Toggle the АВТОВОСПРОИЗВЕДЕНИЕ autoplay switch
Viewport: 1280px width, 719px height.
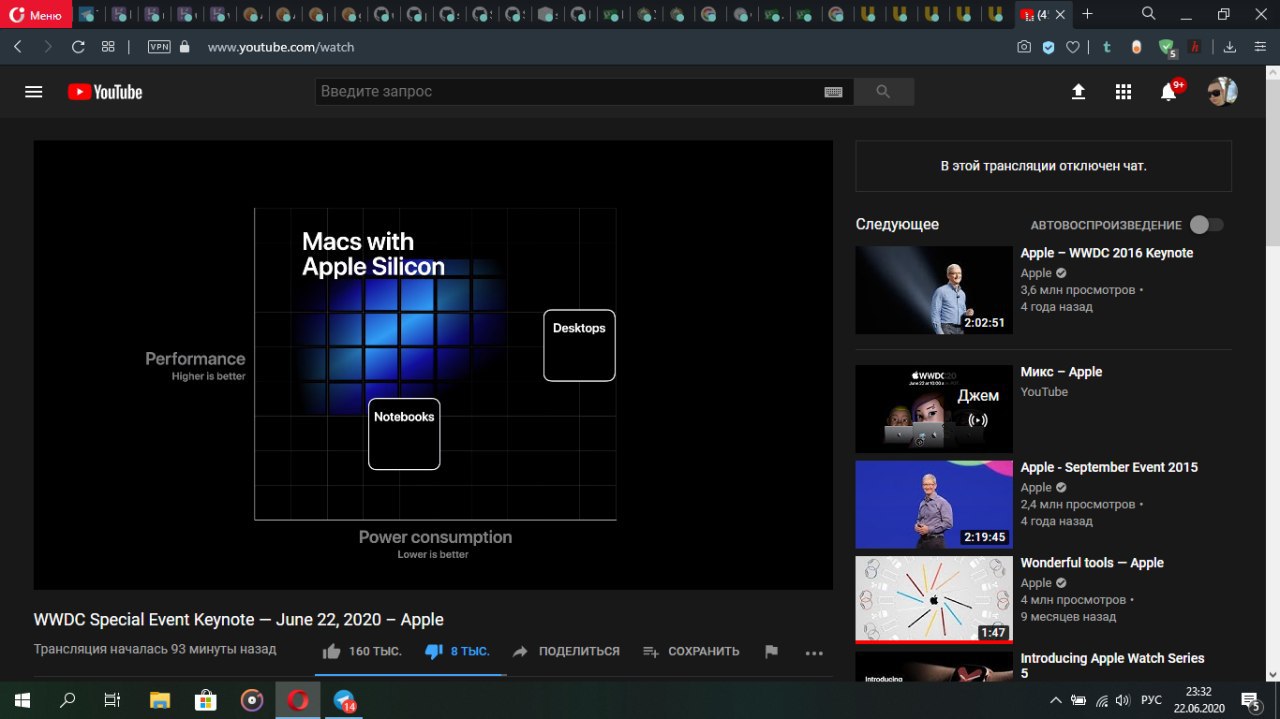click(1206, 225)
